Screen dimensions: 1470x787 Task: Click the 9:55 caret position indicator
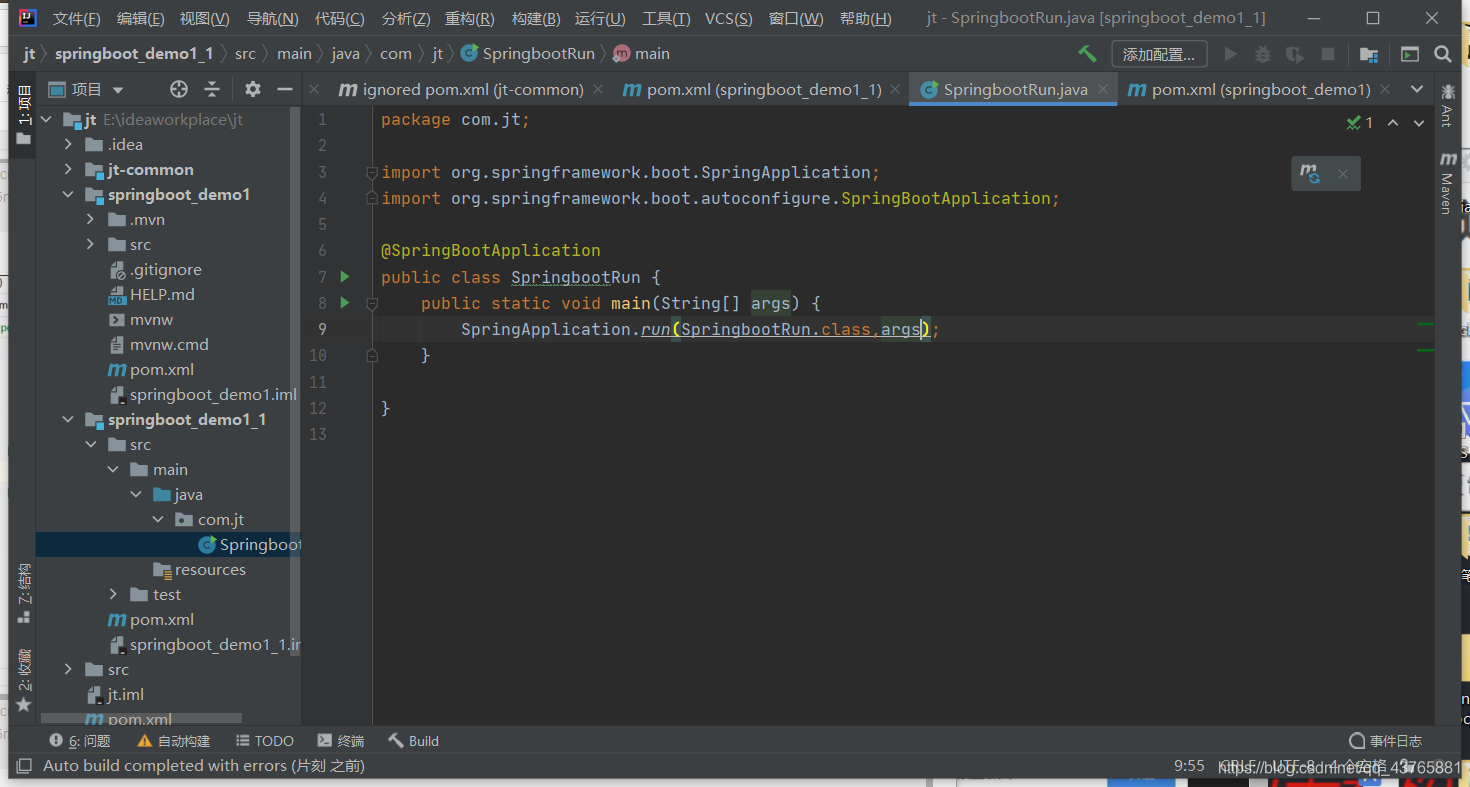click(x=1189, y=766)
